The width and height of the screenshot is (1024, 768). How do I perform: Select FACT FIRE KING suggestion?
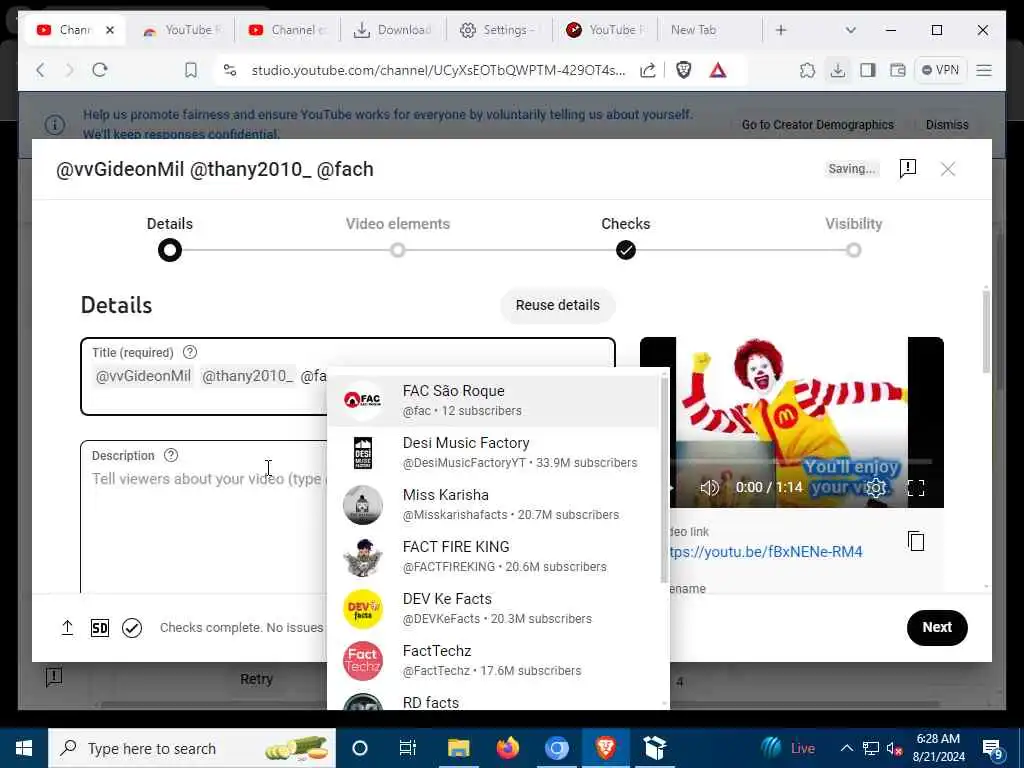click(x=494, y=556)
